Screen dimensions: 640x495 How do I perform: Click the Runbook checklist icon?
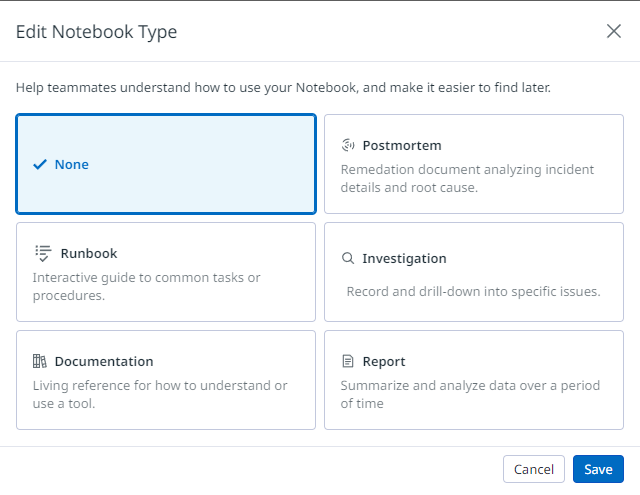point(41,253)
